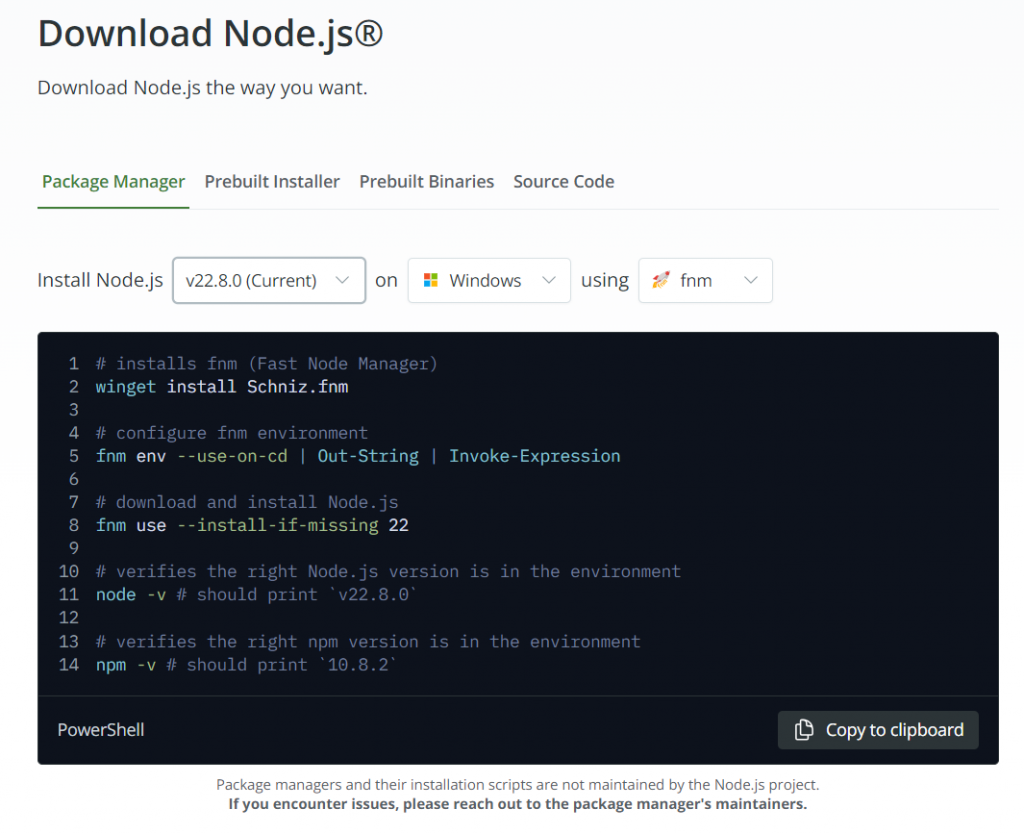The width and height of the screenshot is (1024, 834).
Task: Click the Windows logo icon in the OS selector
Action: click(430, 280)
